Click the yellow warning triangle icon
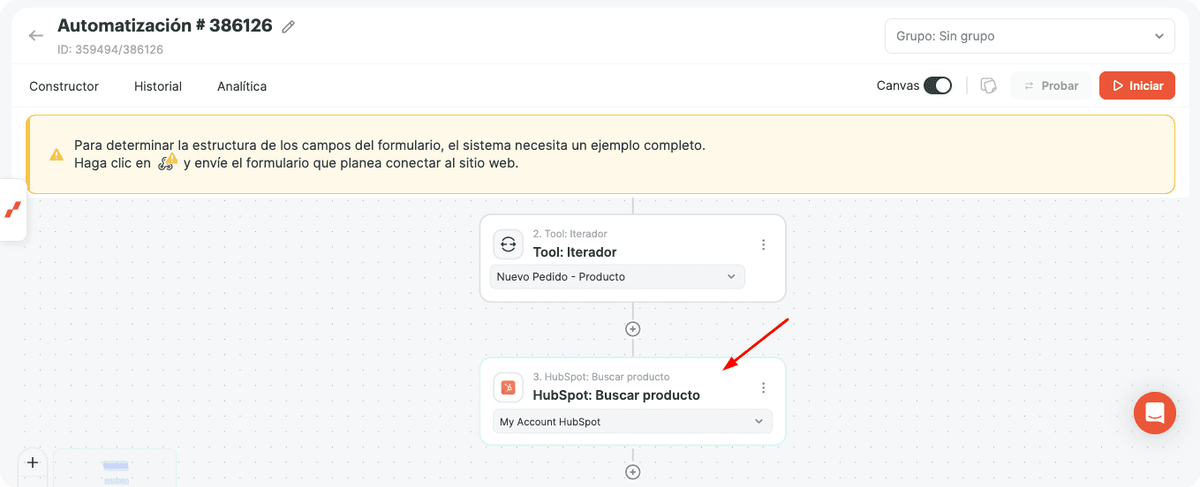The width and height of the screenshot is (1200, 487). click(x=57, y=155)
